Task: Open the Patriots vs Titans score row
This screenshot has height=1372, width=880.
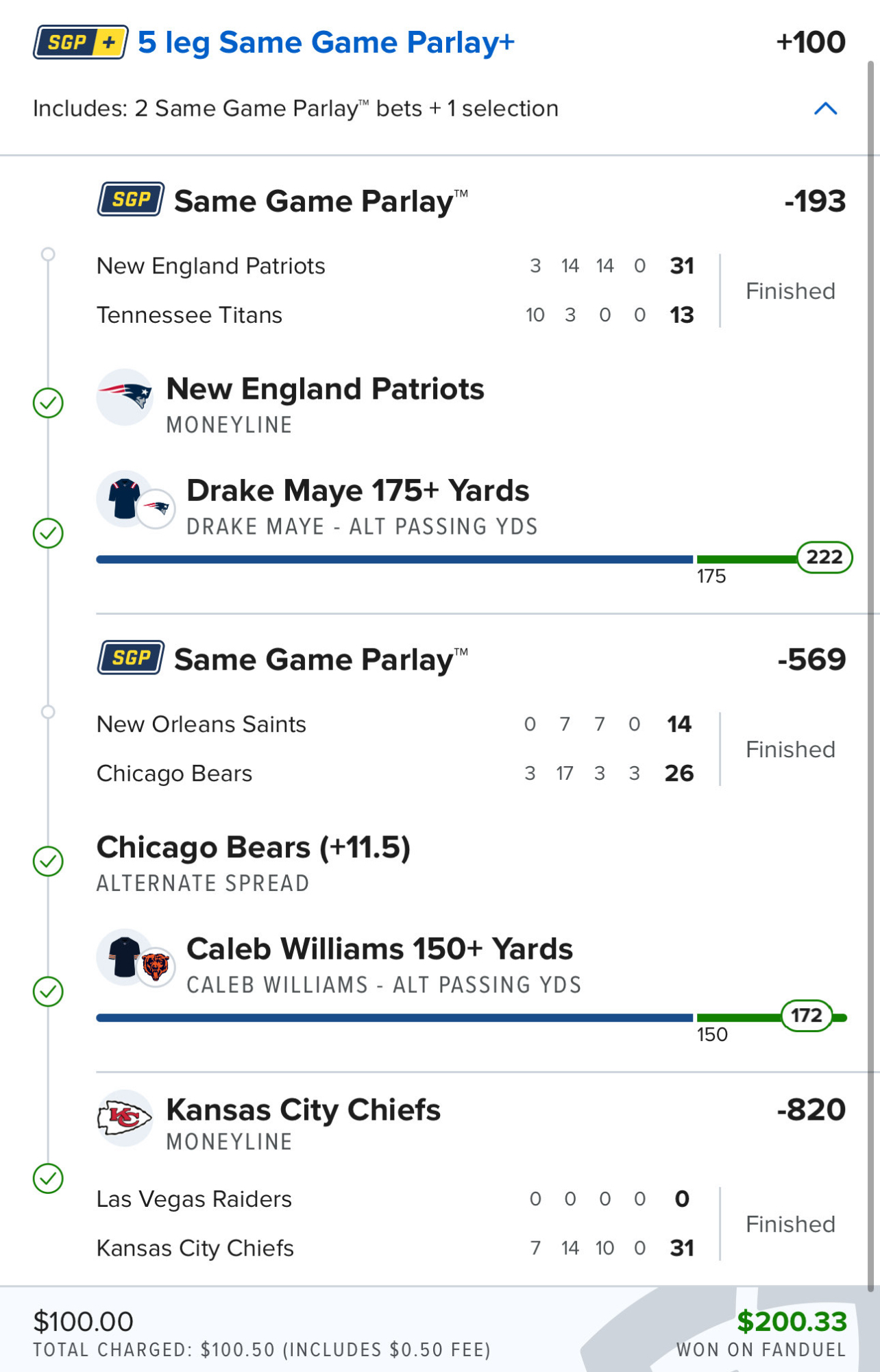Action: coord(395,291)
